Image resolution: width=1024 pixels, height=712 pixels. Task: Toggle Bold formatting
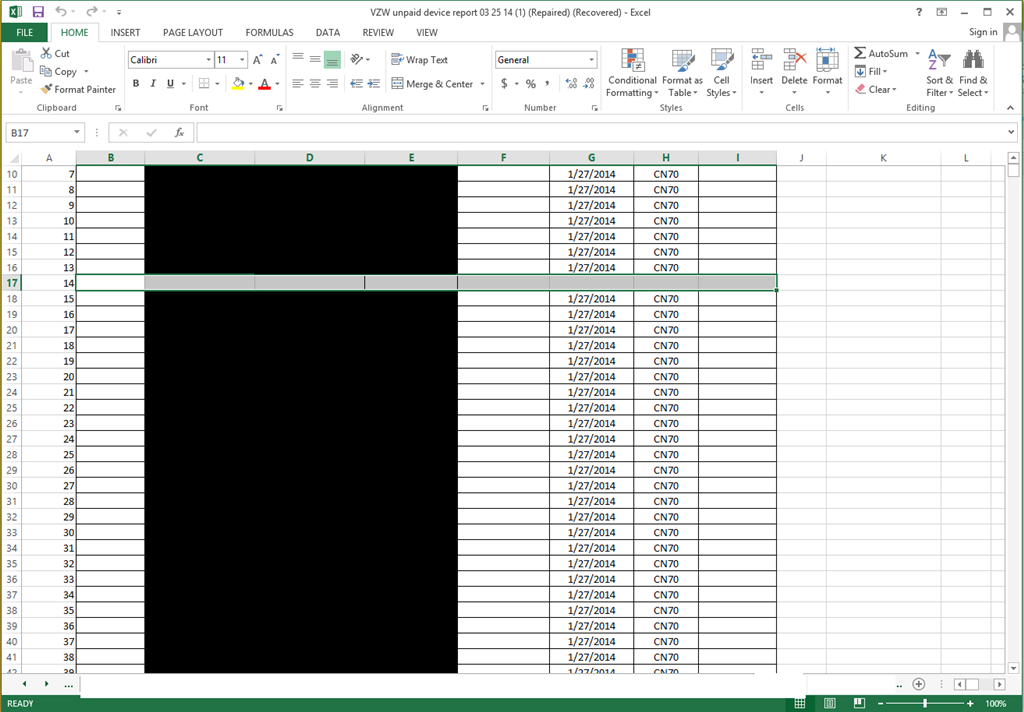(136, 84)
